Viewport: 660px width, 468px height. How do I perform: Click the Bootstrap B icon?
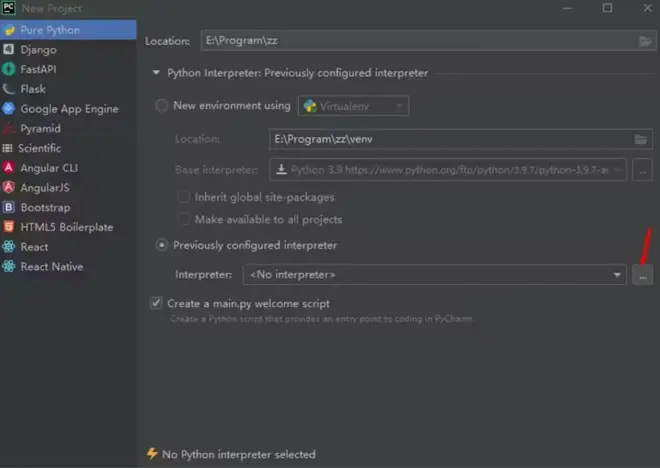[x=8, y=207]
